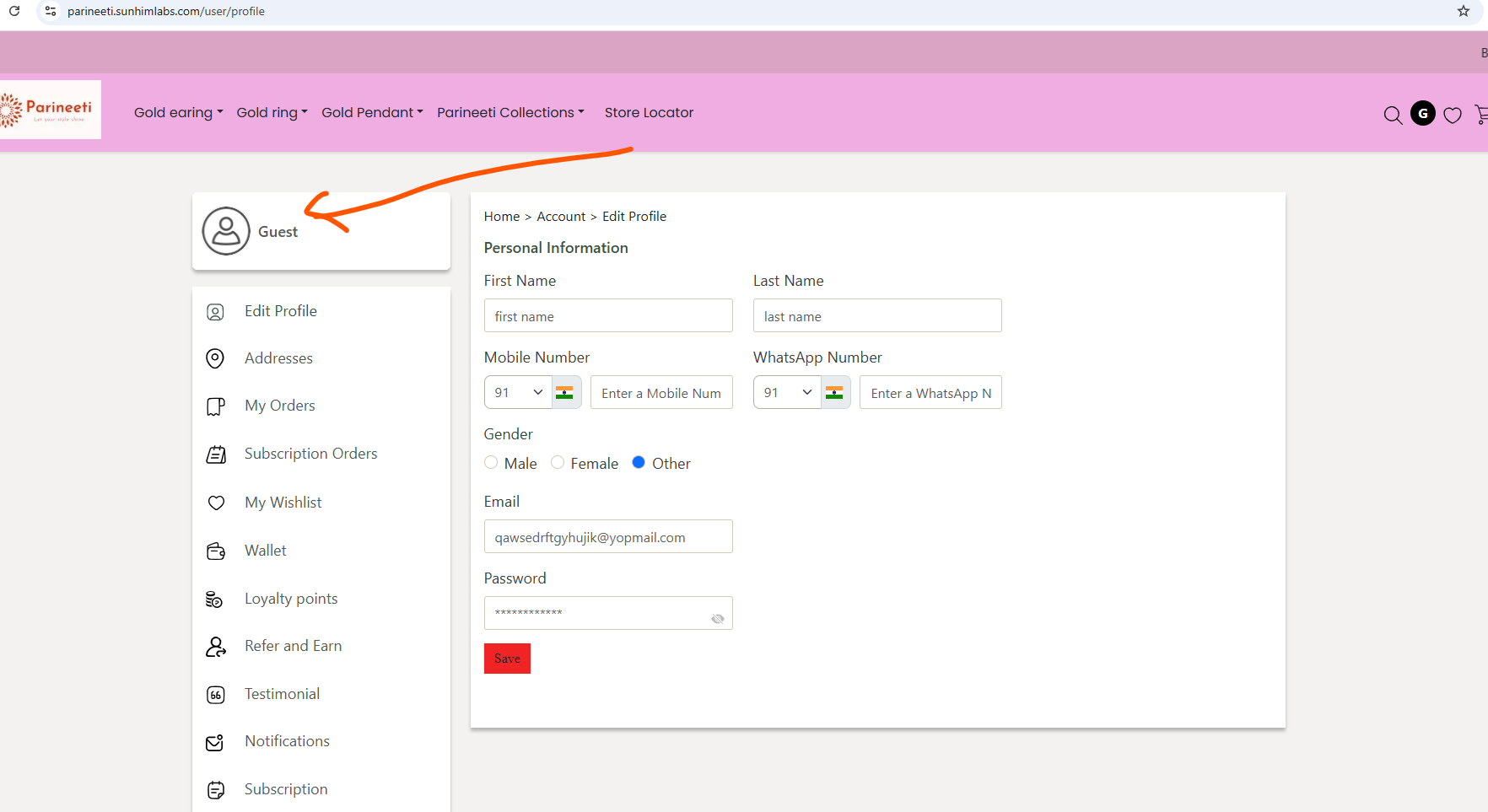Click the Account breadcrumb link
The height and width of the screenshot is (812, 1488).
pyautogui.click(x=561, y=217)
